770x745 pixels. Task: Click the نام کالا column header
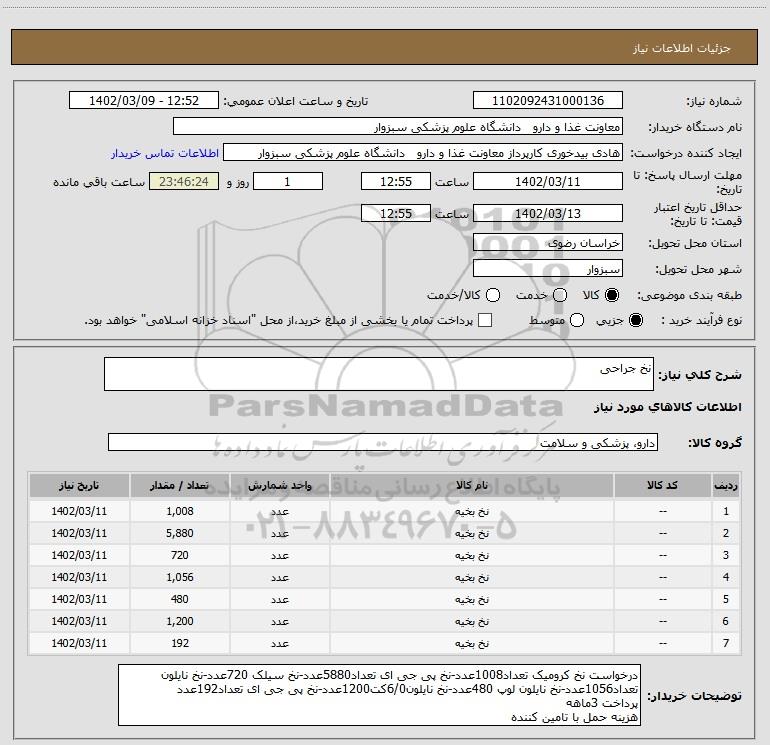[x=471, y=486]
